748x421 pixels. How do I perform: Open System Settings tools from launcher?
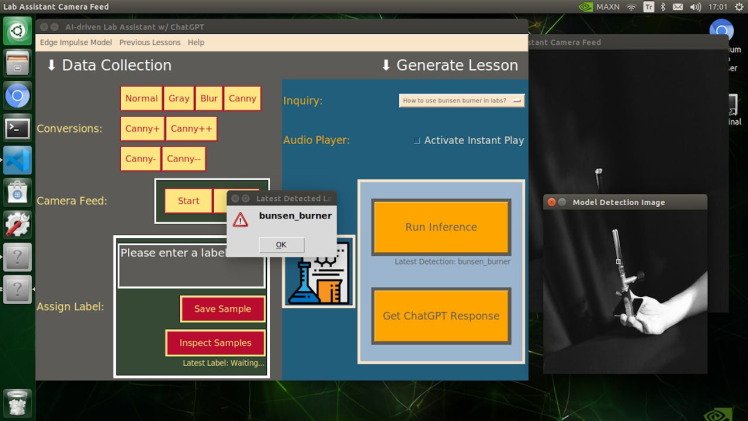tap(18, 225)
